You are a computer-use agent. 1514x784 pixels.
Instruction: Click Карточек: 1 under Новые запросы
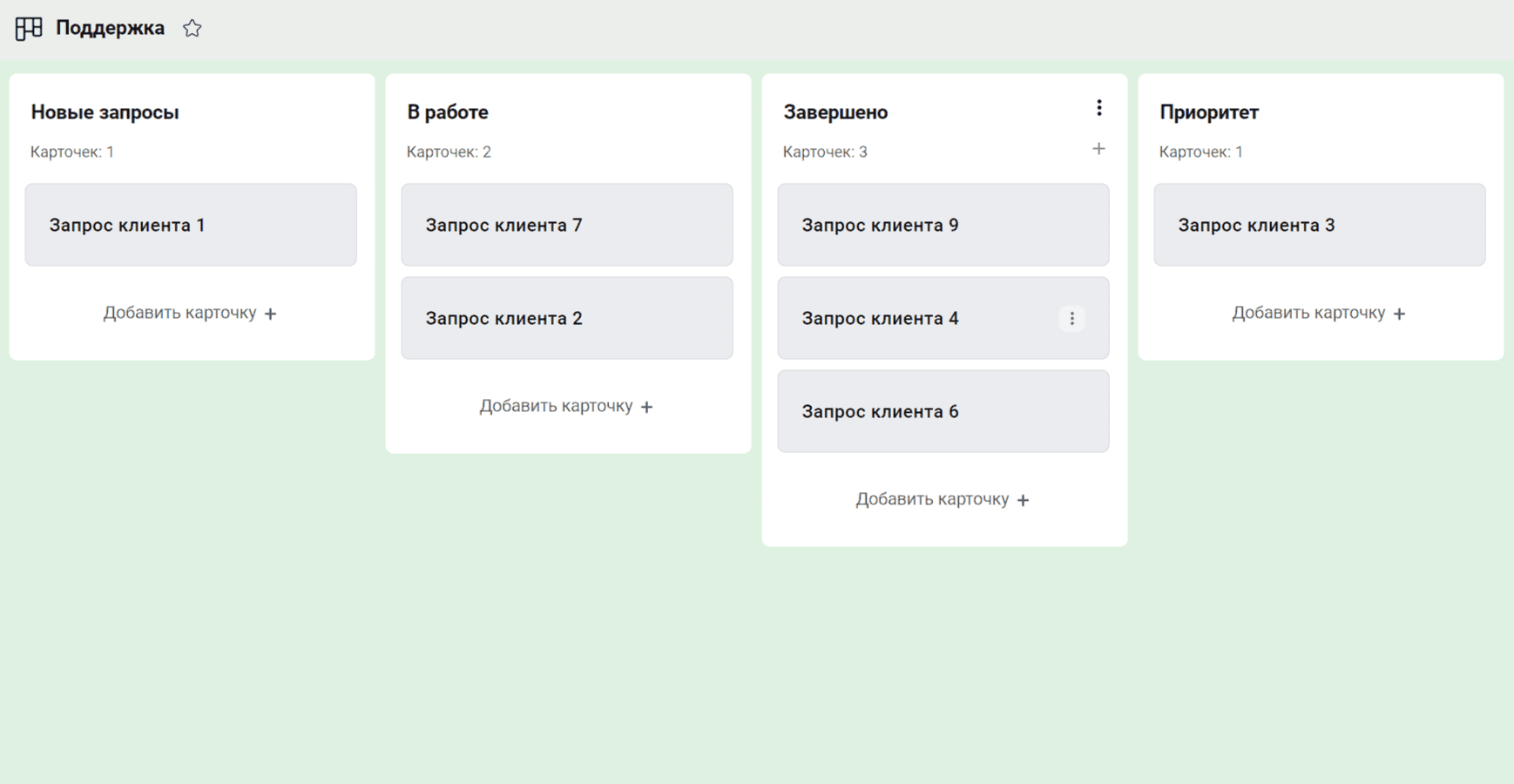72,152
